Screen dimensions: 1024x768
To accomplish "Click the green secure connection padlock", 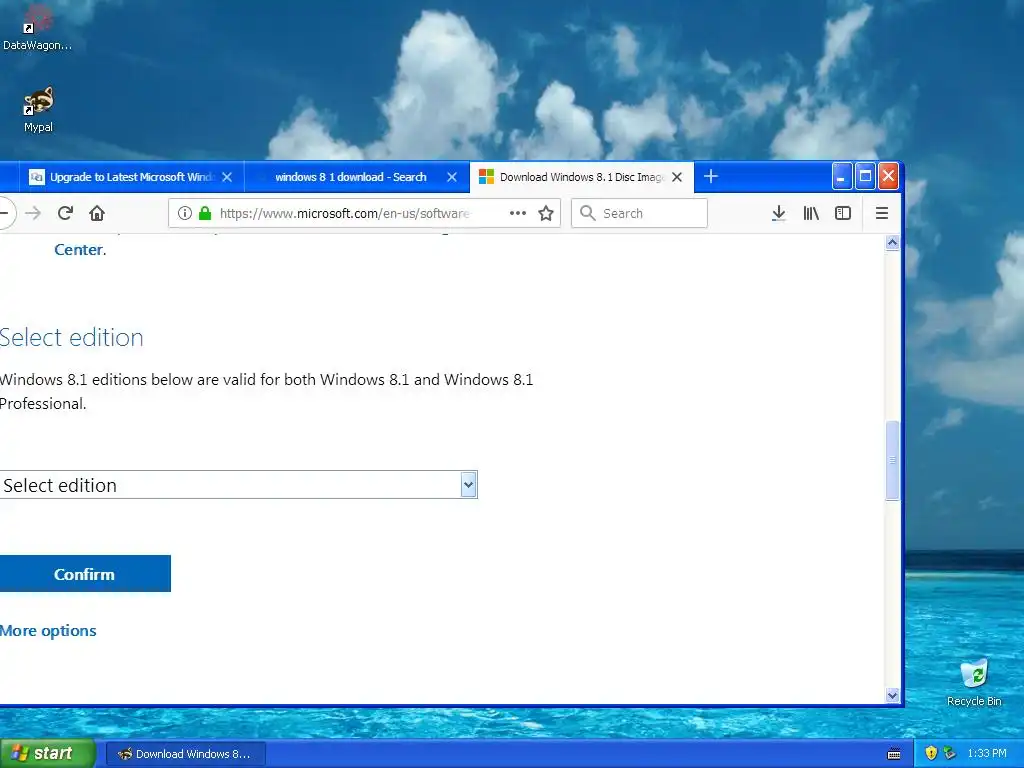I will tap(205, 213).
